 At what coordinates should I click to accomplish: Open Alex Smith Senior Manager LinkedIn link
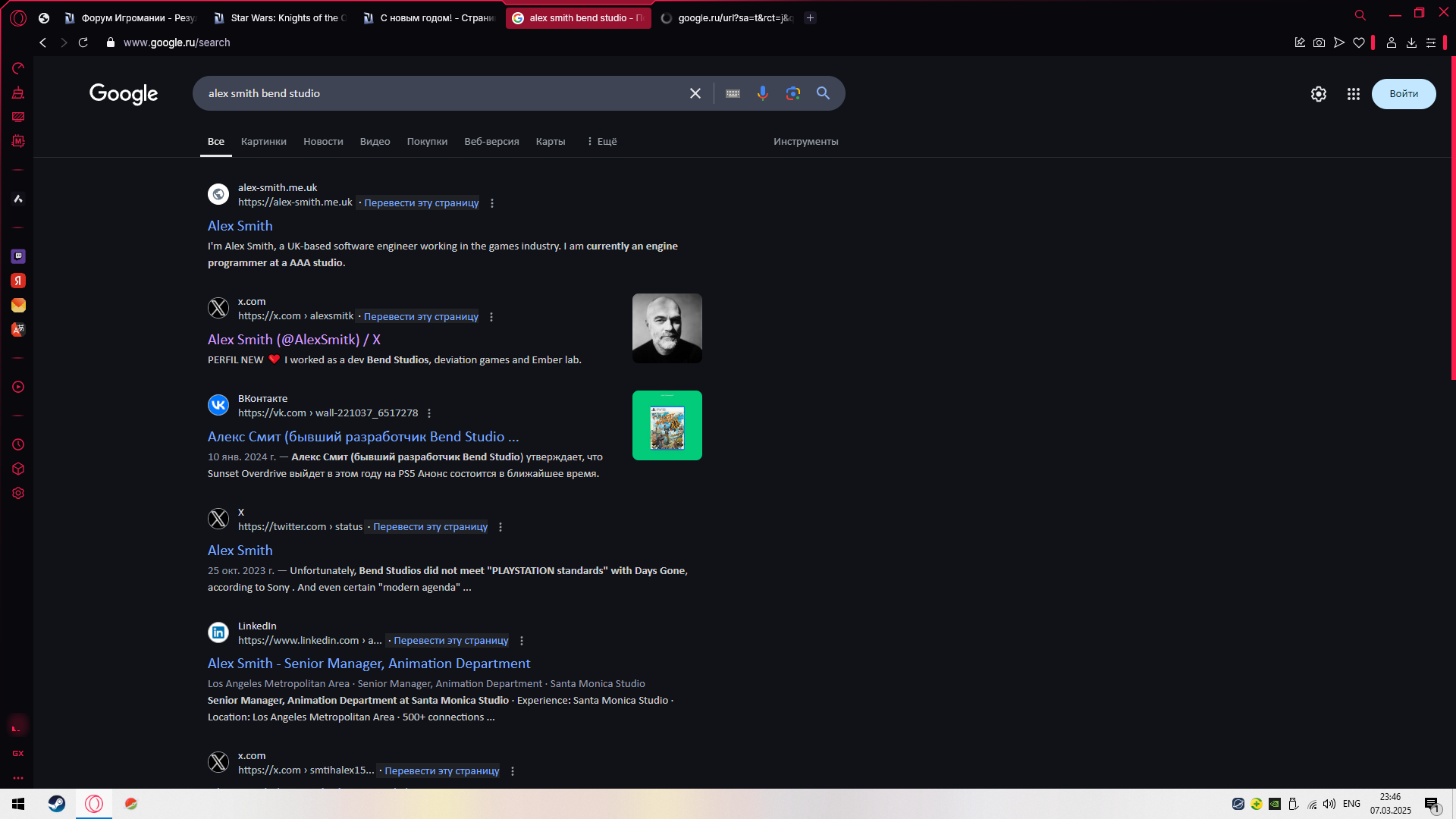coord(369,664)
